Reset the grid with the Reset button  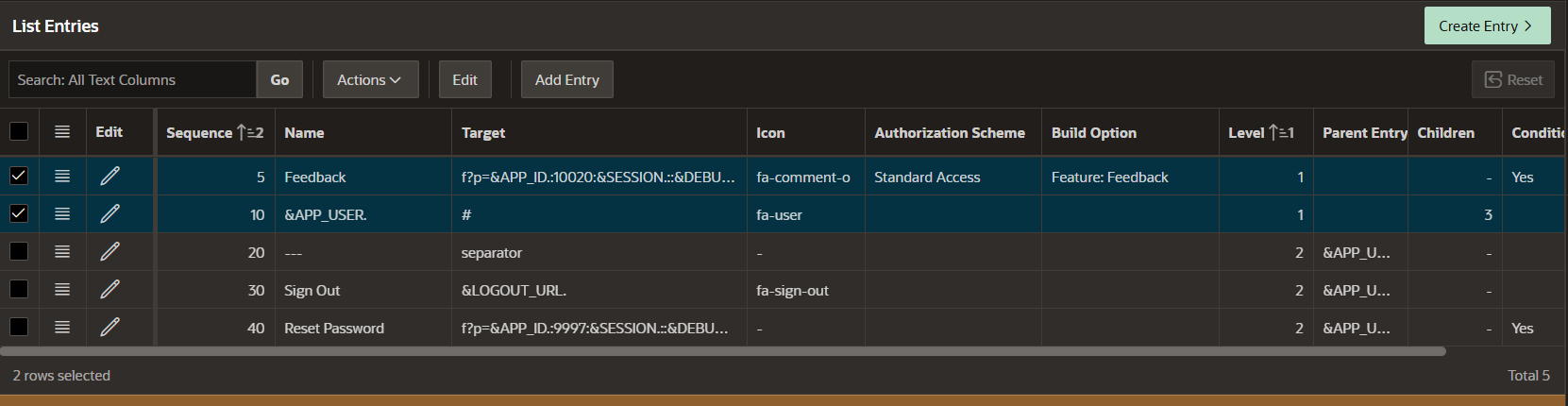point(1513,79)
